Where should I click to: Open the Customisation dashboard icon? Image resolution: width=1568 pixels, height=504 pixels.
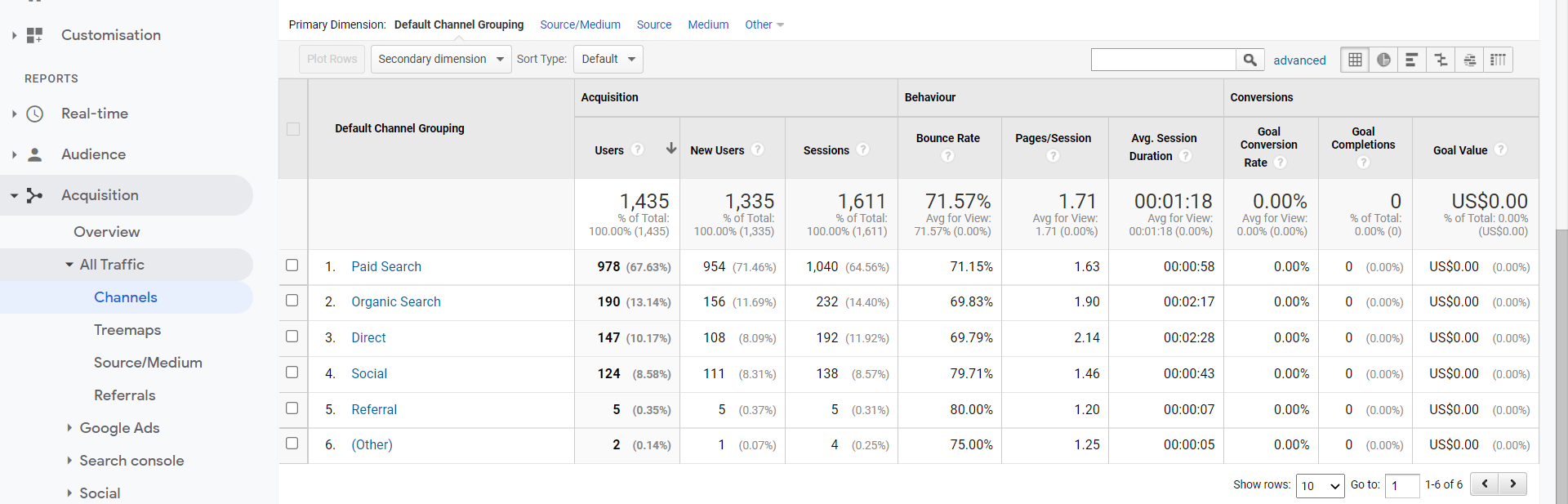tap(34, 35)
